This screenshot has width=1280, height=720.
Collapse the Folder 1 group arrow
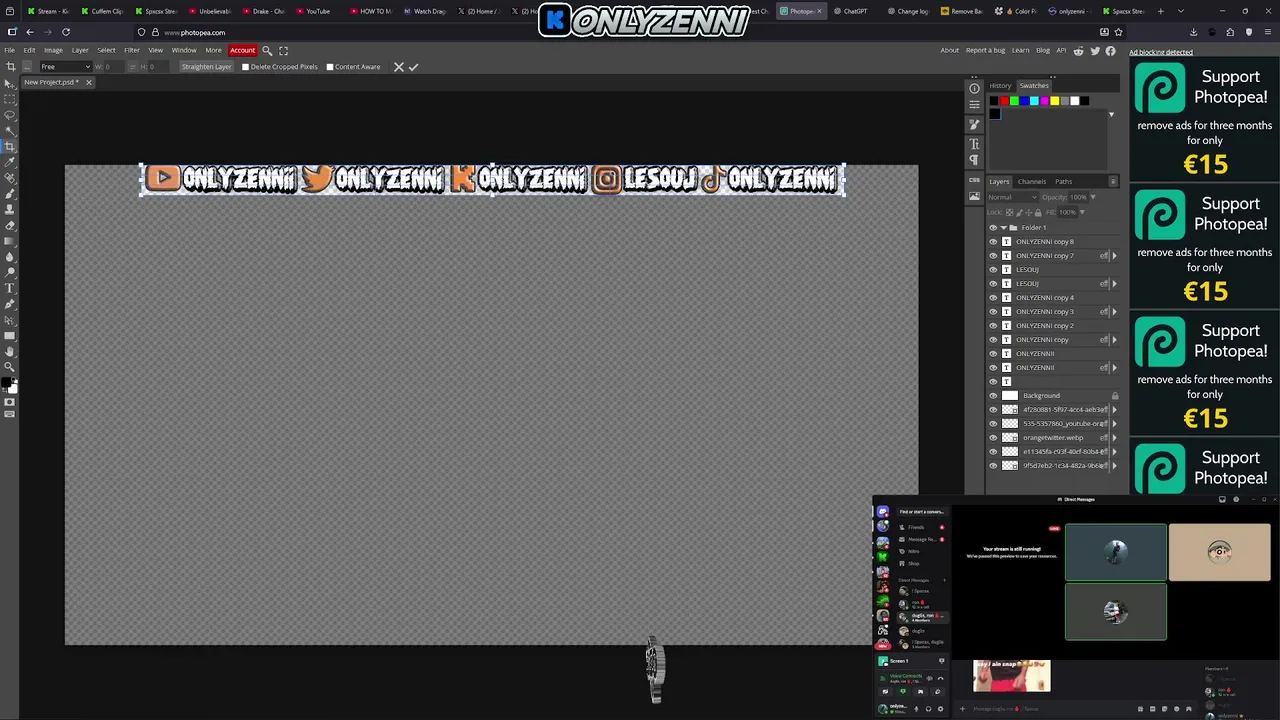coord(1003,227)
